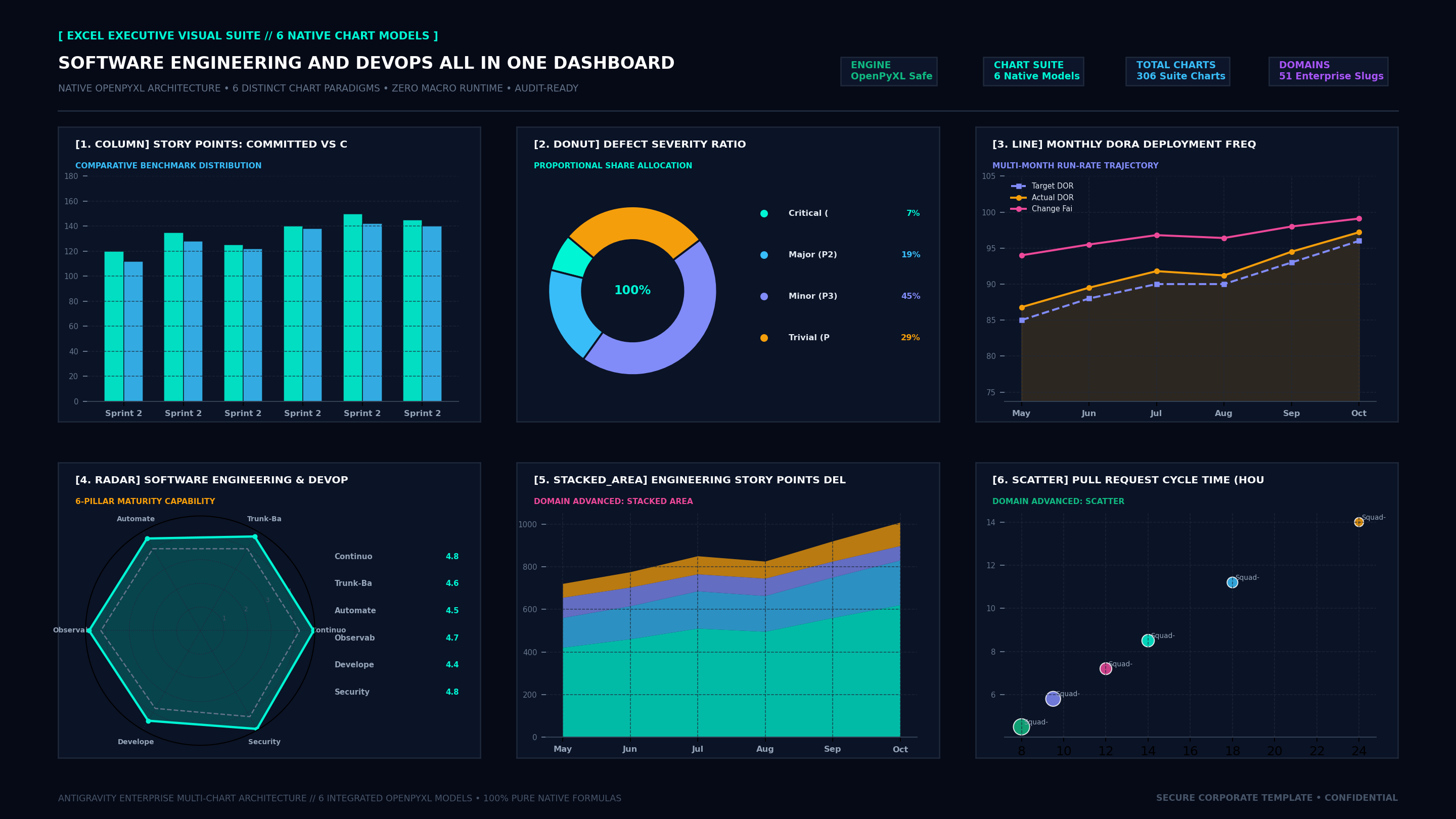The height and width of the screenshot is (819, 1456).
Task: Click the Major (P2) blue legend dot
Action: [x=764, y=255]
